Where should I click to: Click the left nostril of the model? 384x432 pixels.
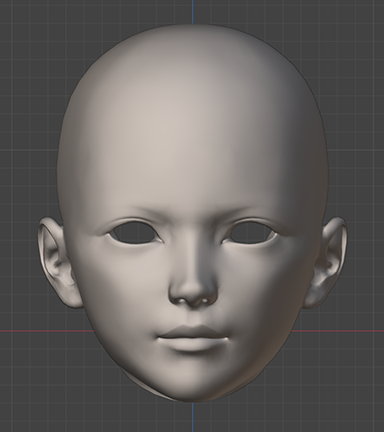[182, 301]
